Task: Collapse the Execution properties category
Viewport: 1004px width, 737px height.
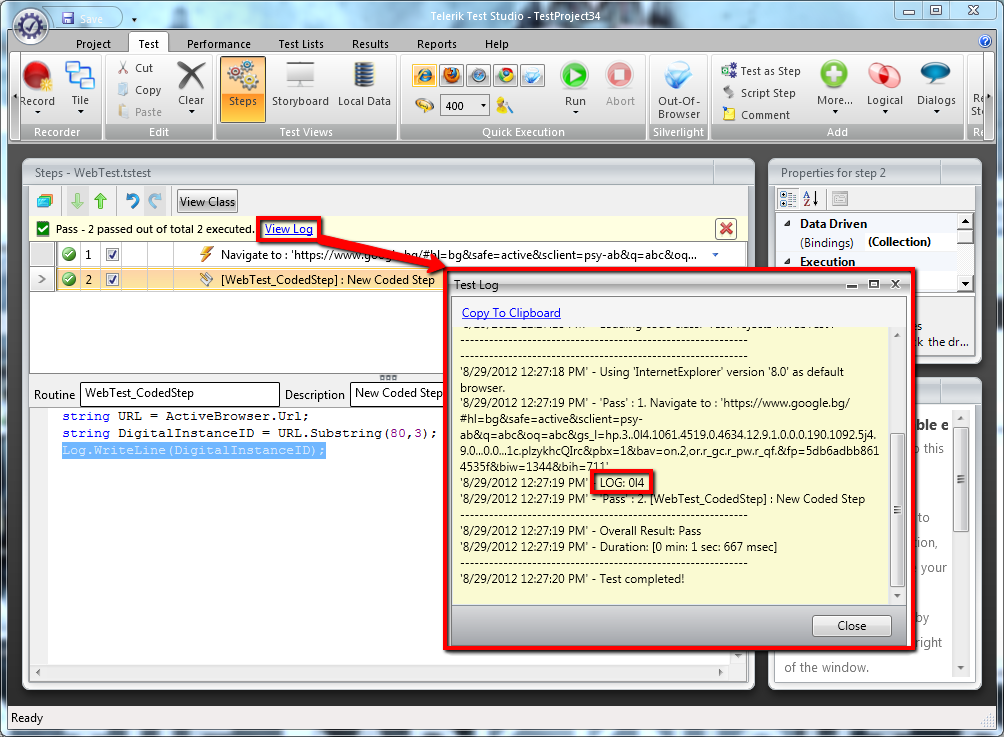Action: click(x=787, y=261)
